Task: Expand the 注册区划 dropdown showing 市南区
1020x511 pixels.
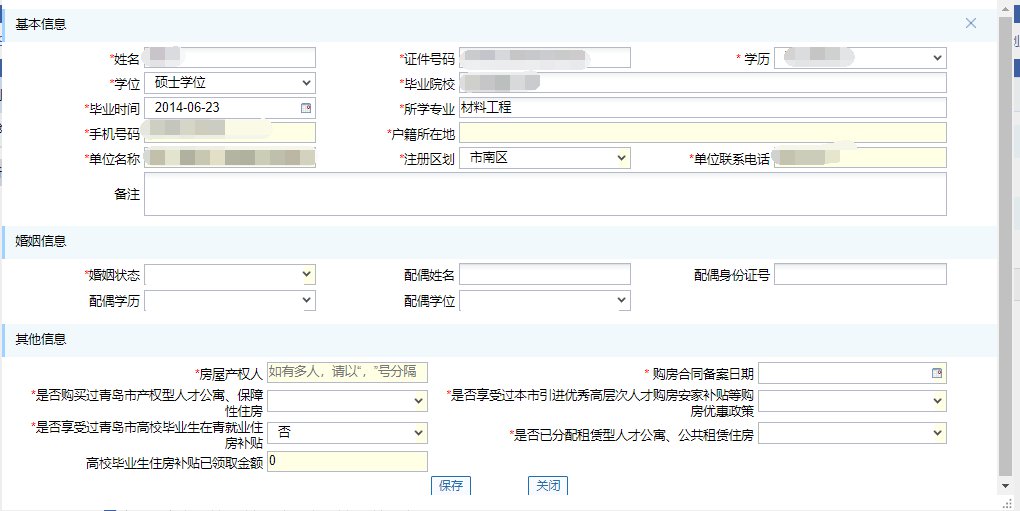Action: 621,158
